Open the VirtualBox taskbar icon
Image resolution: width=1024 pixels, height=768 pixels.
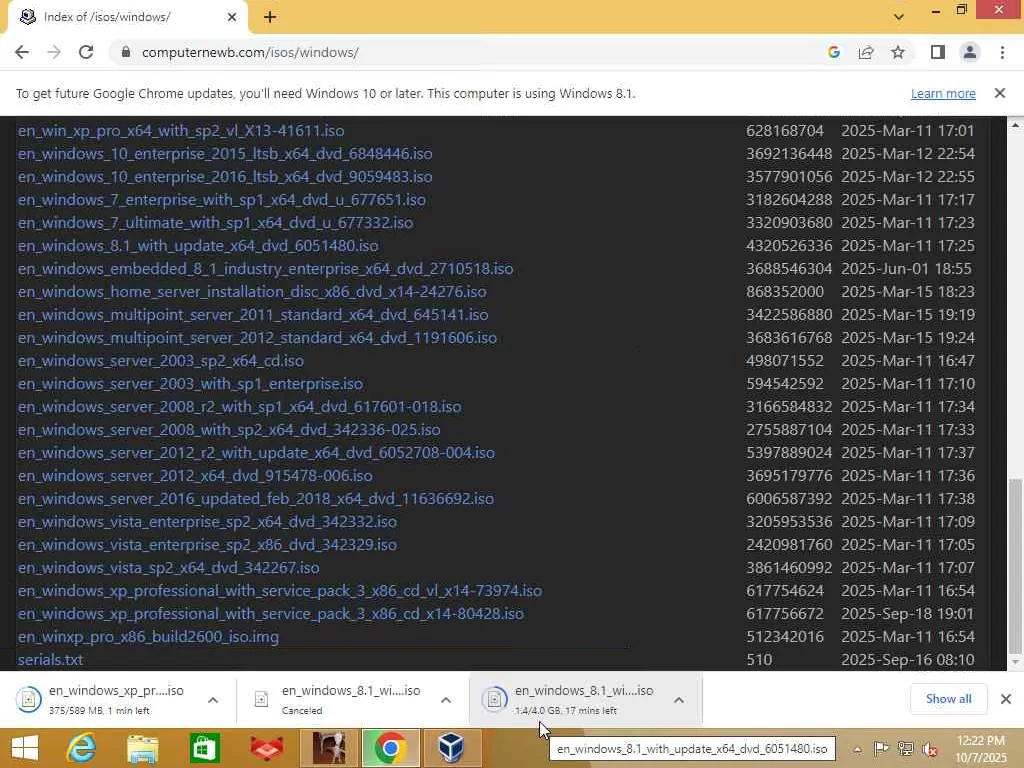[451, 748]
